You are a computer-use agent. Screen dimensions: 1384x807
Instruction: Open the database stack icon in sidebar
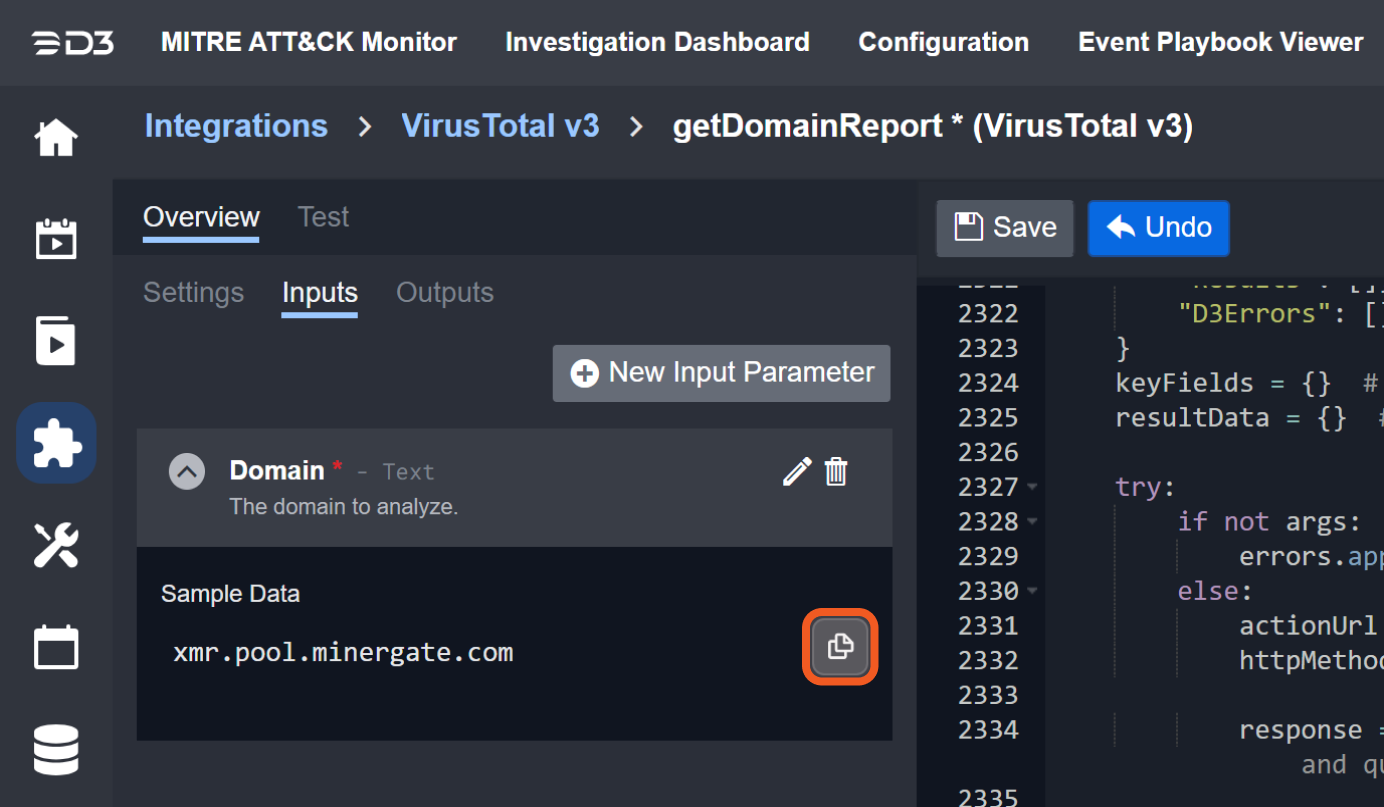pos(56,750)
